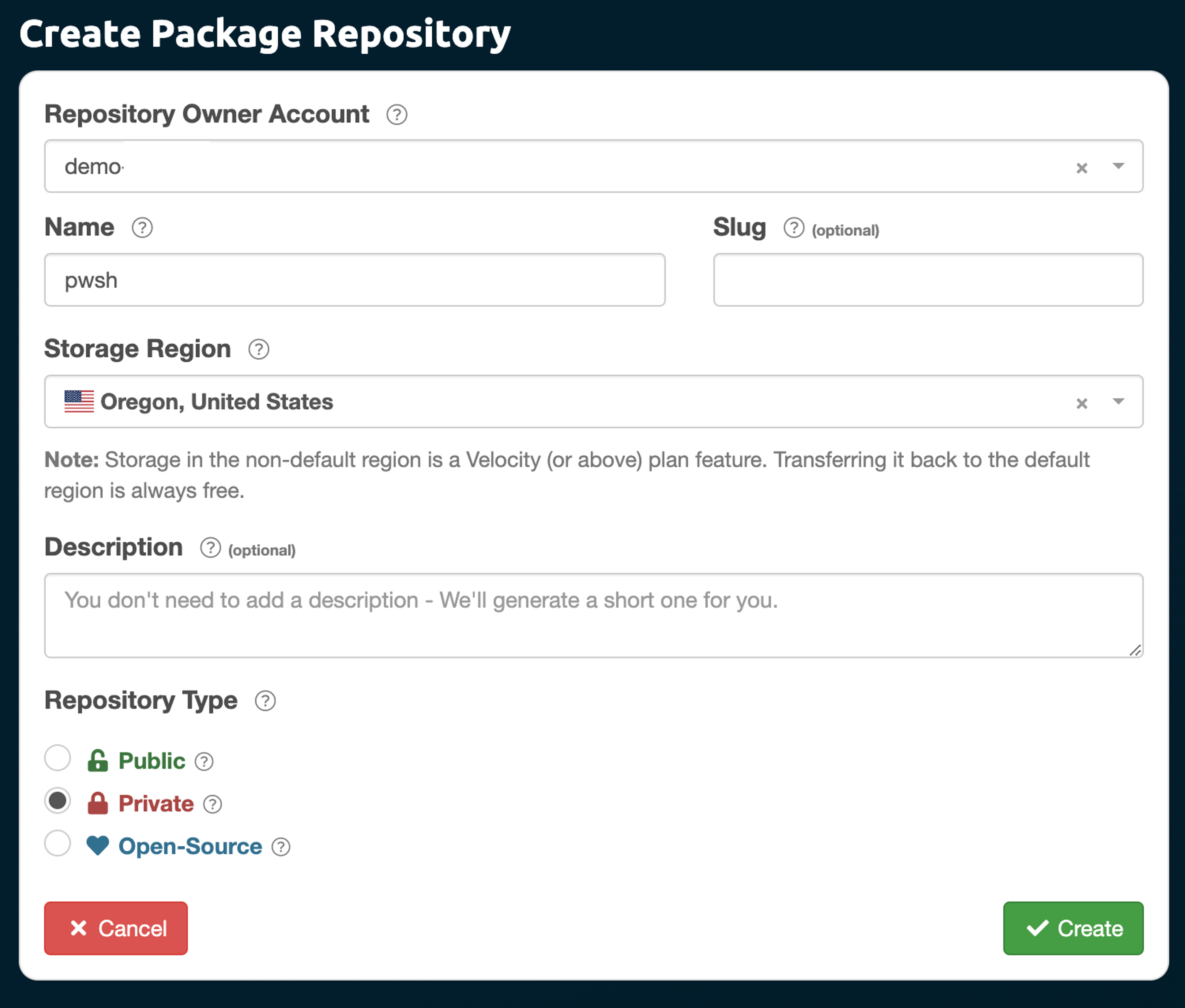Click help icon next to Open-Source option
This screenshot has width=1185, height=1008.
(x=281, y=847)
